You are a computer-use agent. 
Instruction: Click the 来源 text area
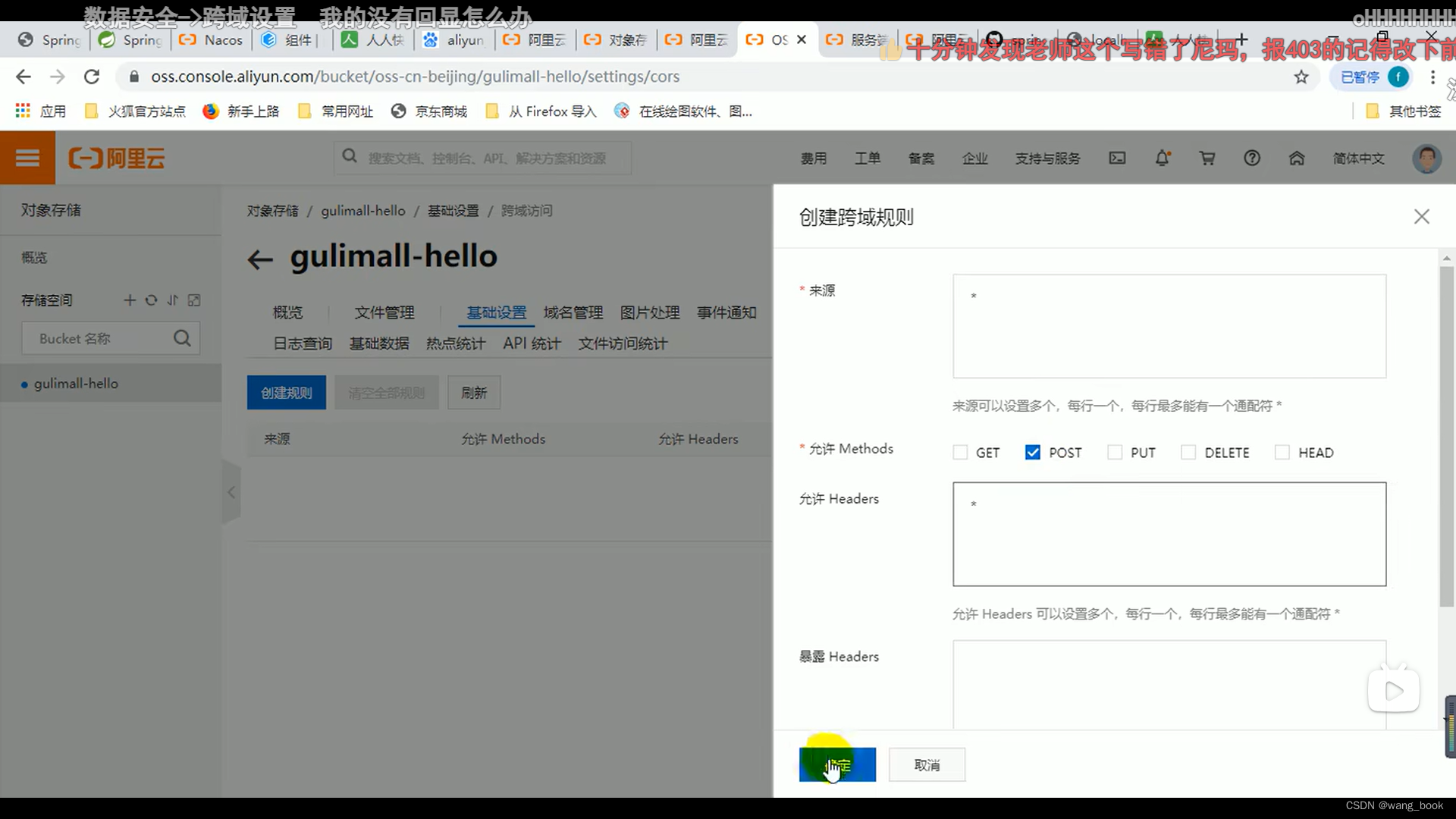point(1169,326)
